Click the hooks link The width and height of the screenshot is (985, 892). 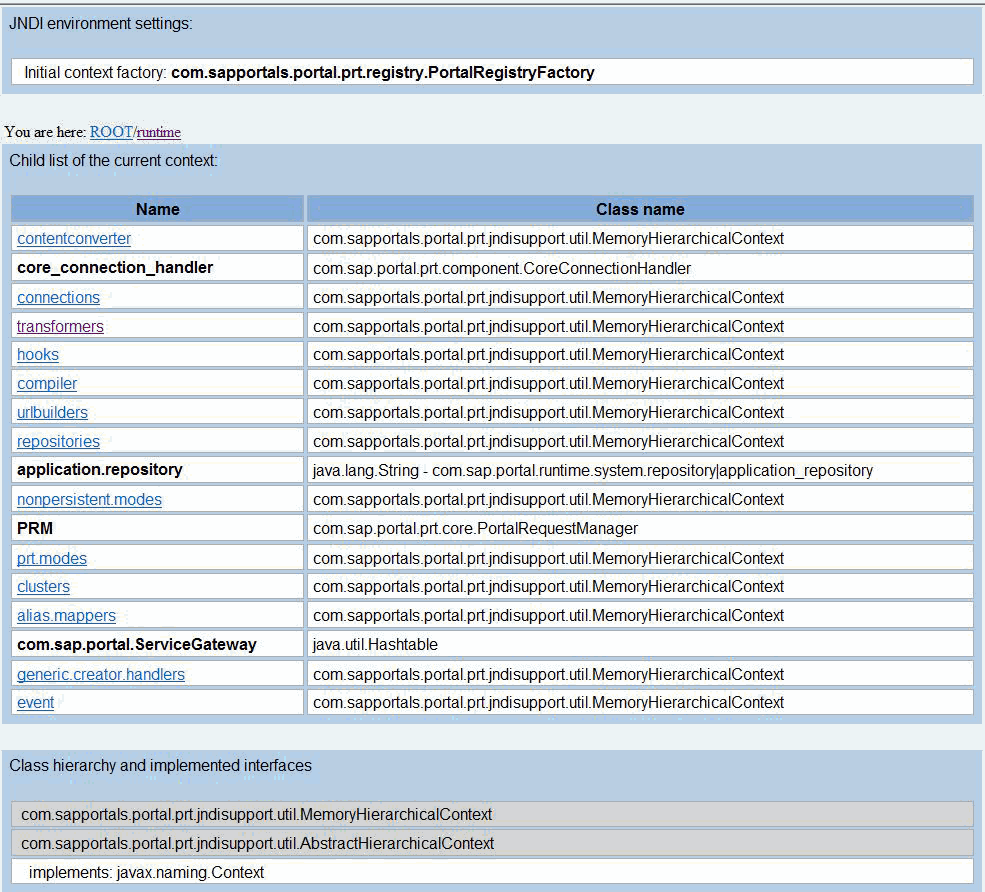click(38, 355)
